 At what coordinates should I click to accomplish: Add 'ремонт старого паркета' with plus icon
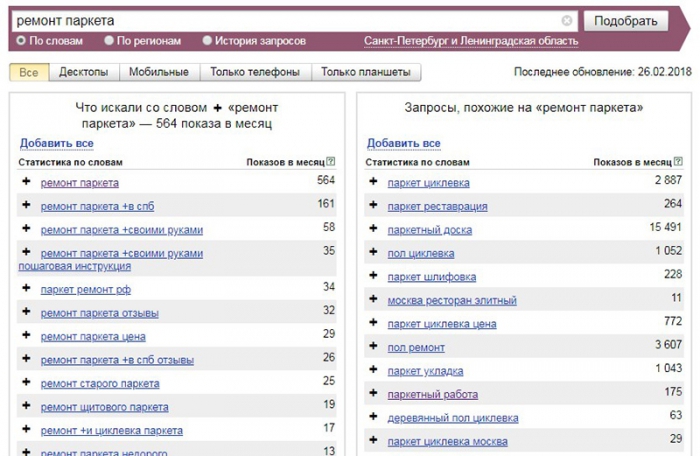click(26, 382)
